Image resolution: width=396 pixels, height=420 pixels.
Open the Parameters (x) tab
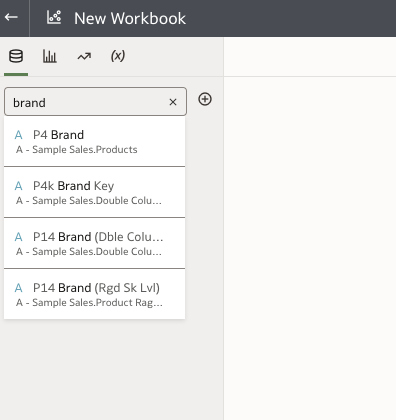point(118,56)
